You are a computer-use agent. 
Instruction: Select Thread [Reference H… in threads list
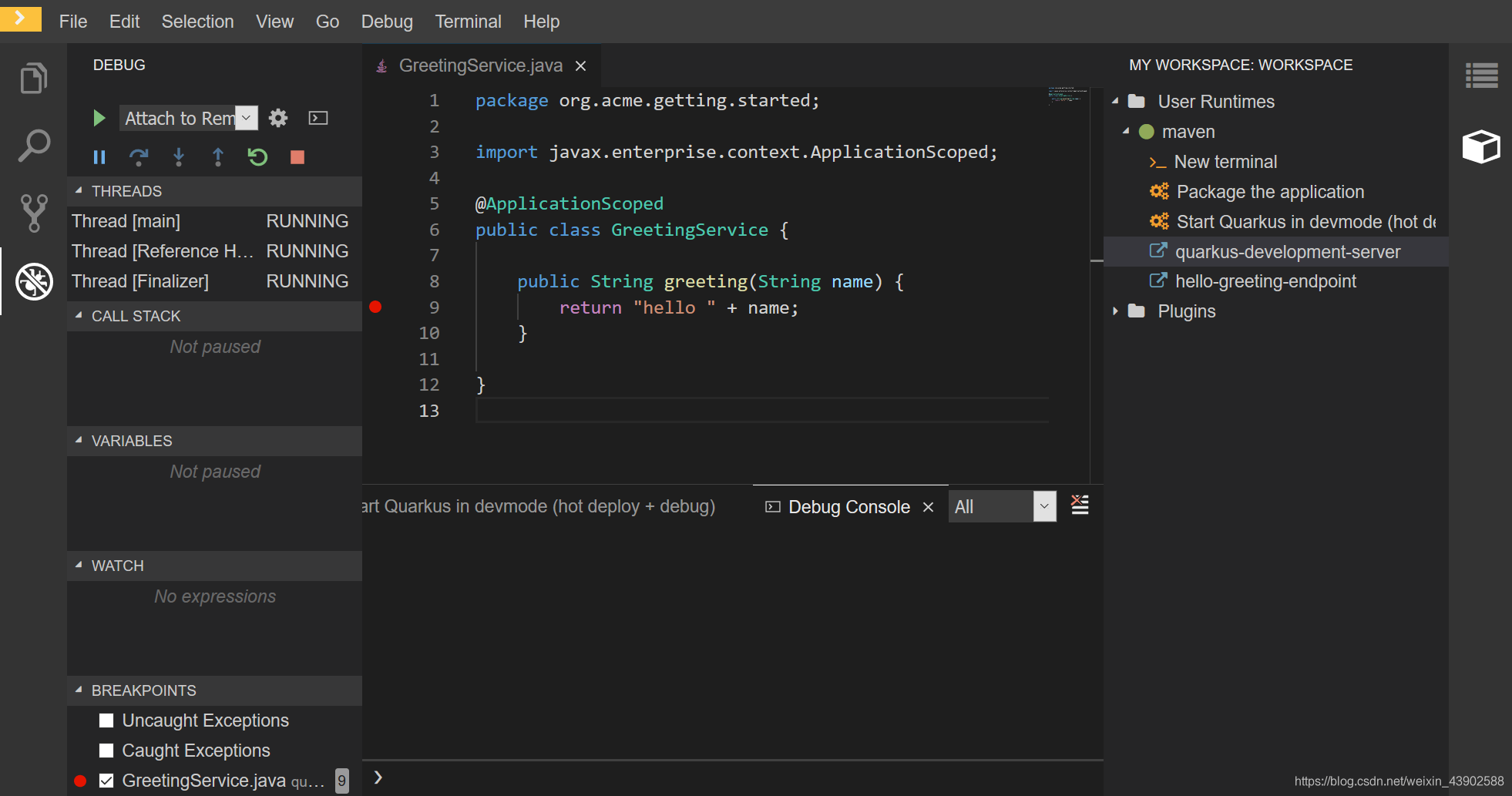tap(214, 251)
